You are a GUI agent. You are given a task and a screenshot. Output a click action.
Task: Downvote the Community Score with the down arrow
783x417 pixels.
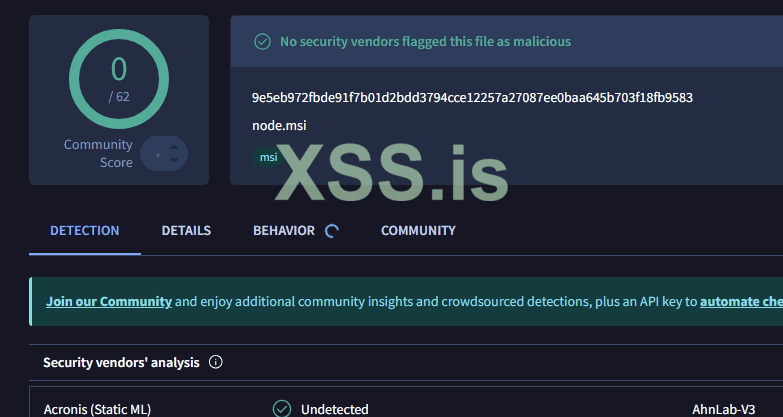[x=174, y=160]
